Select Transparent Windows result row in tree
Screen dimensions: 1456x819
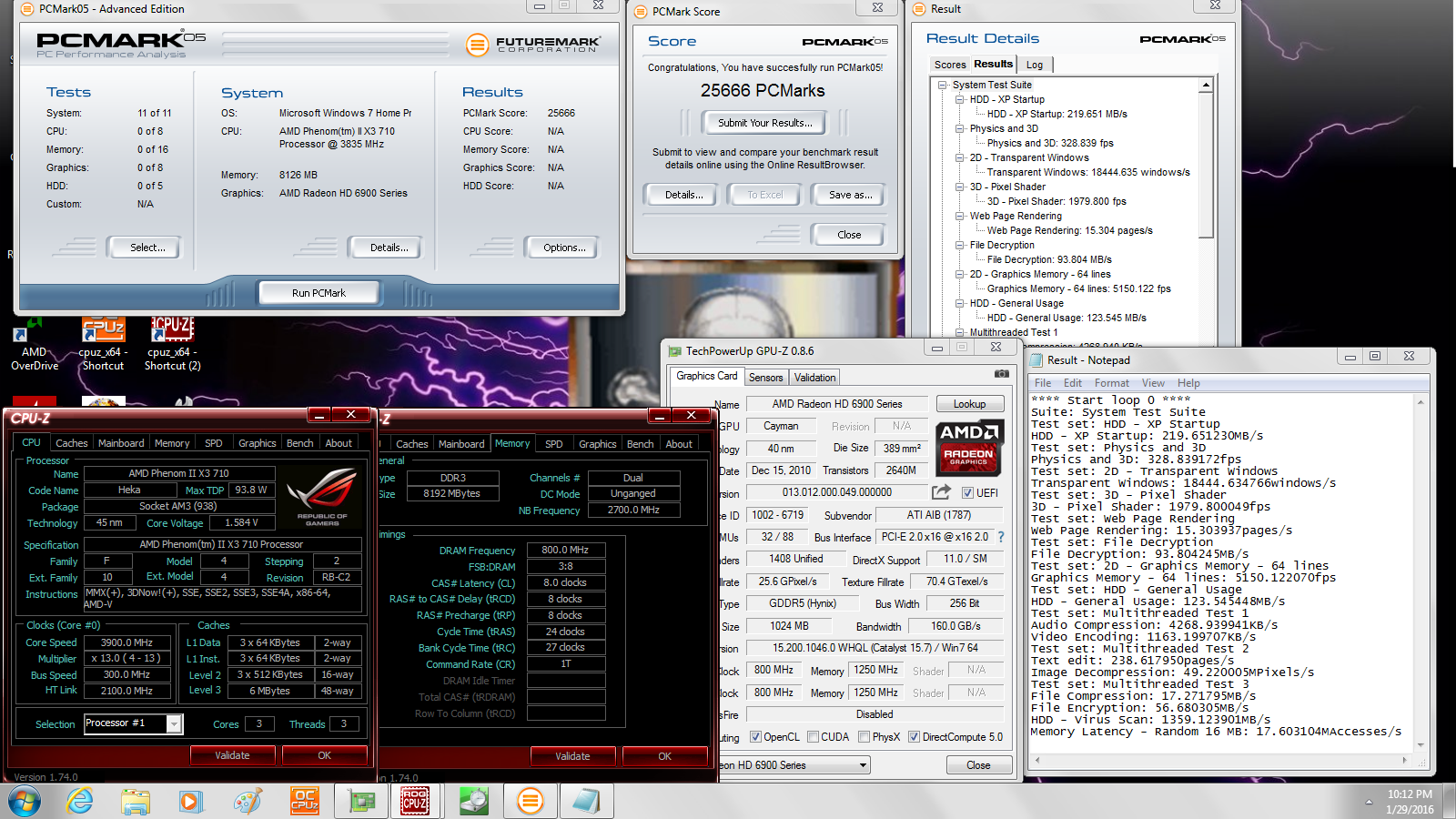pos(1087,173)
